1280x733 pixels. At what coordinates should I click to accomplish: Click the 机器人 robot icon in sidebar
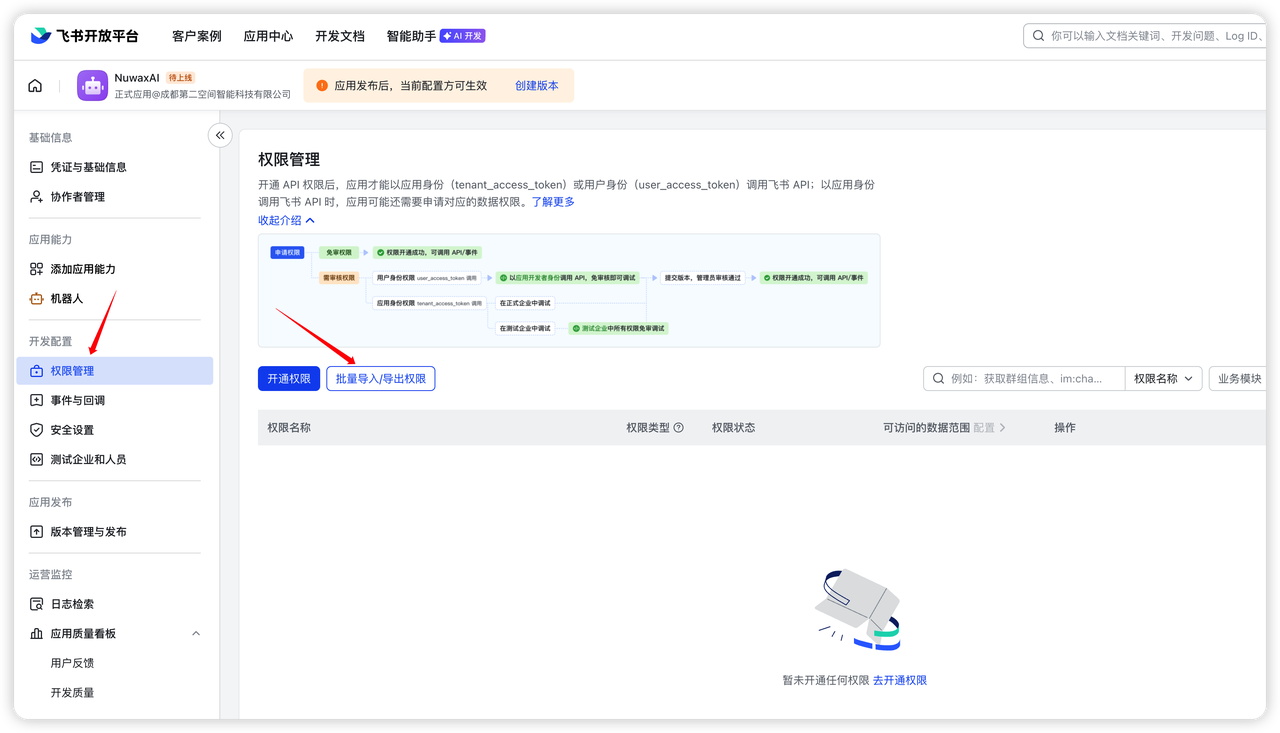tap(37, 299)
